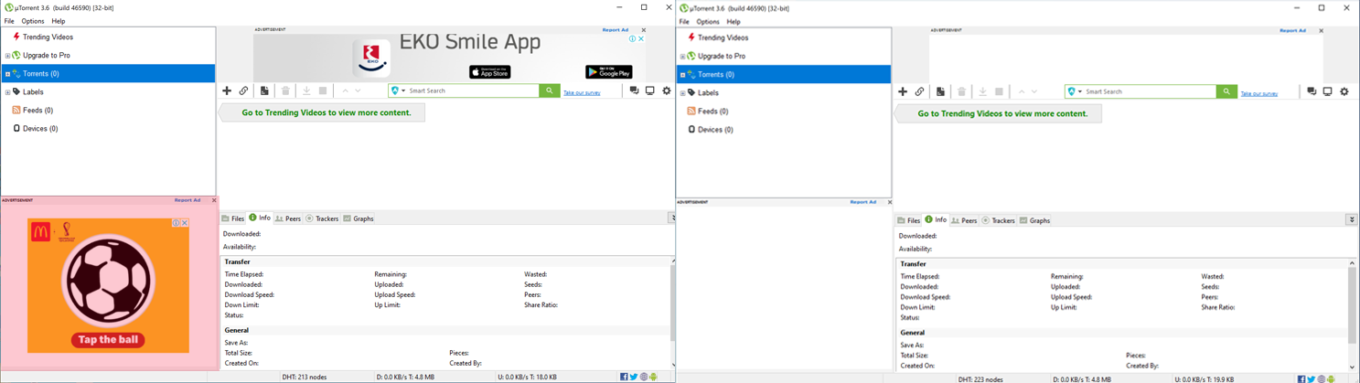Select Info tab in right window

pyautogui.click(x=936, y=220)
